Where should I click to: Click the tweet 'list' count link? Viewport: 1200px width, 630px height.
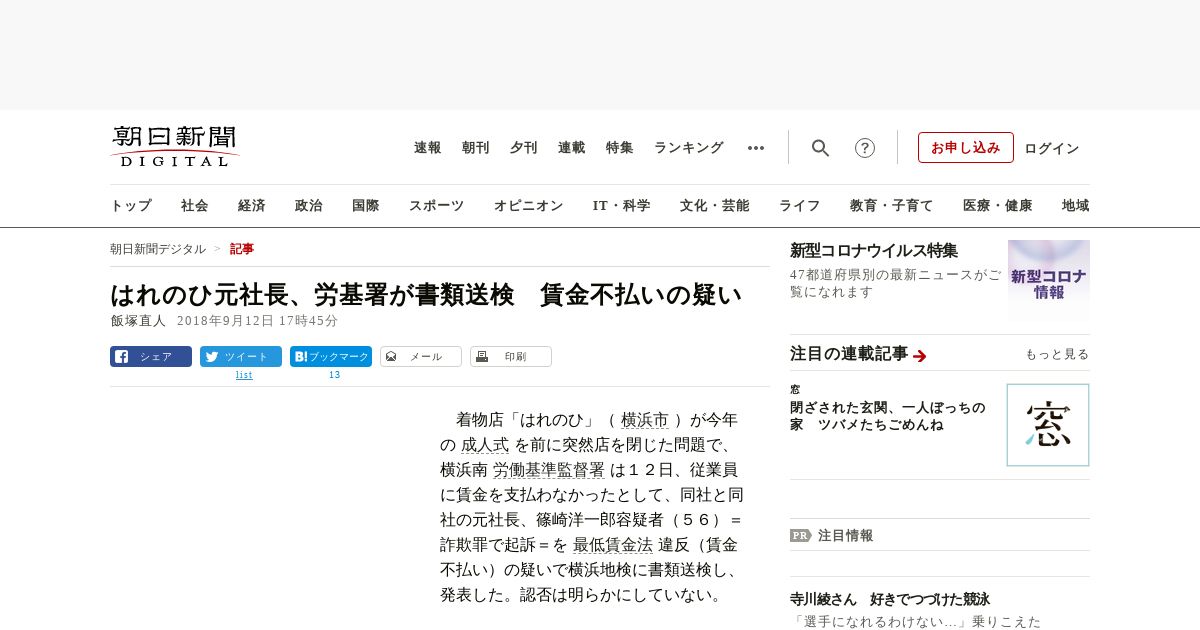[x=244, y=375]
